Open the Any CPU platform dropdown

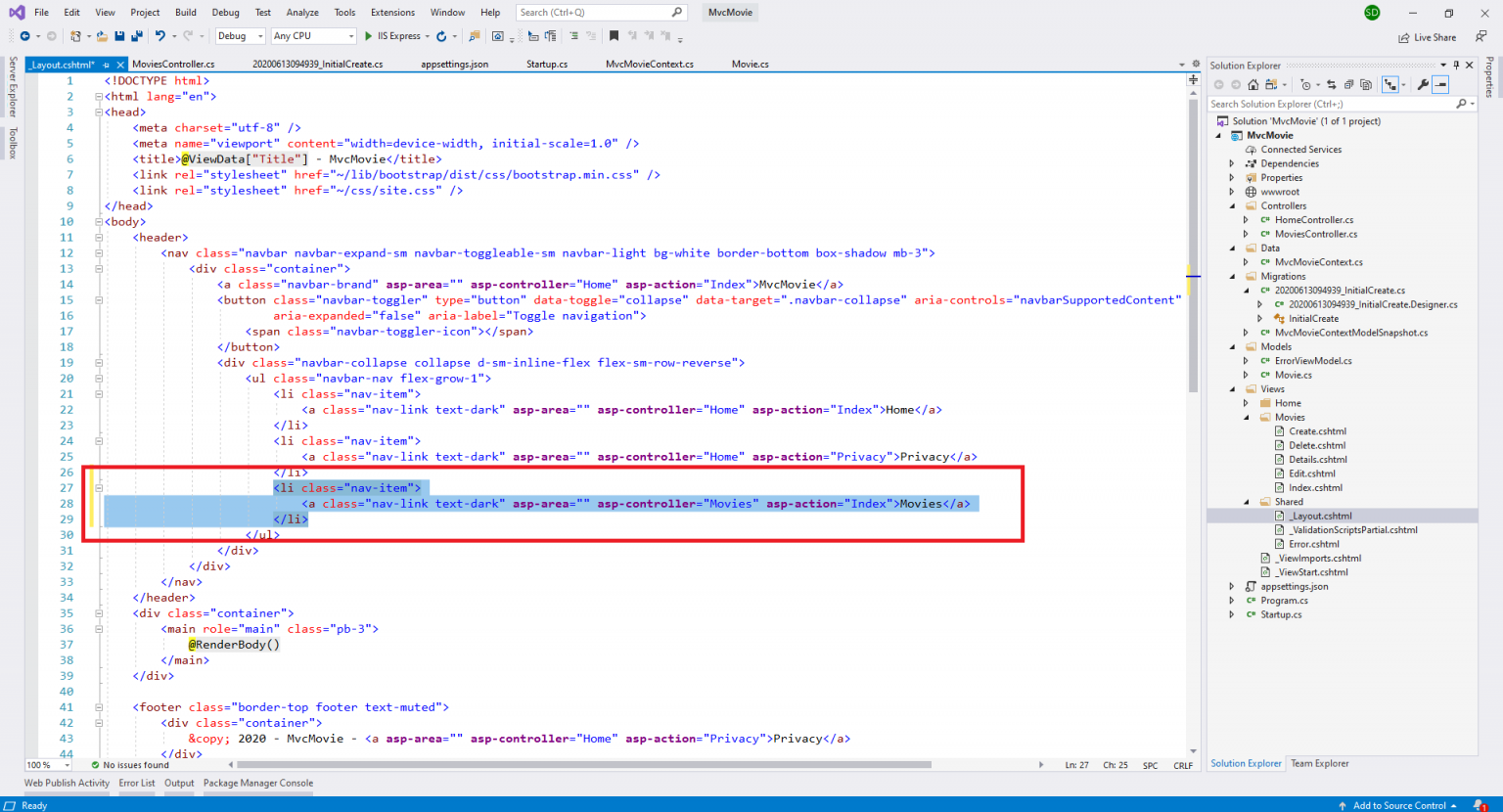(313, 36)
